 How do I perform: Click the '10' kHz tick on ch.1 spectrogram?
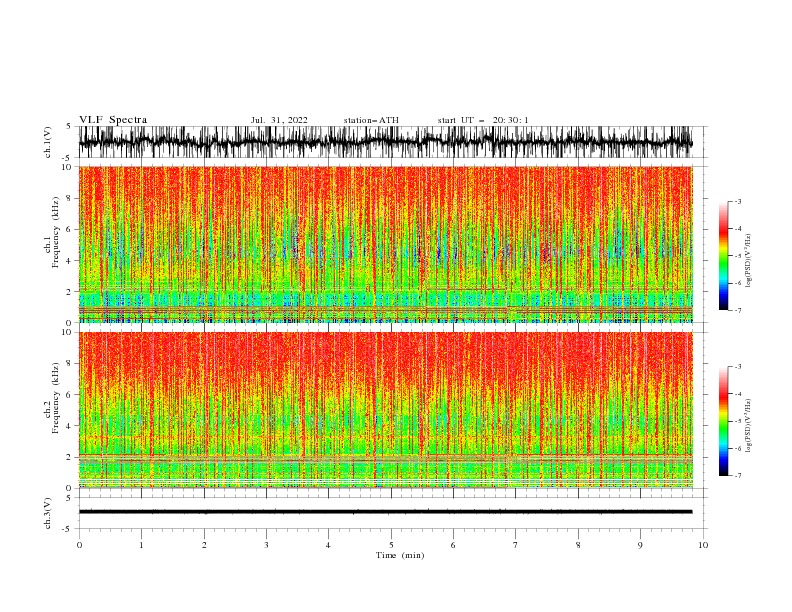point(68,167)
